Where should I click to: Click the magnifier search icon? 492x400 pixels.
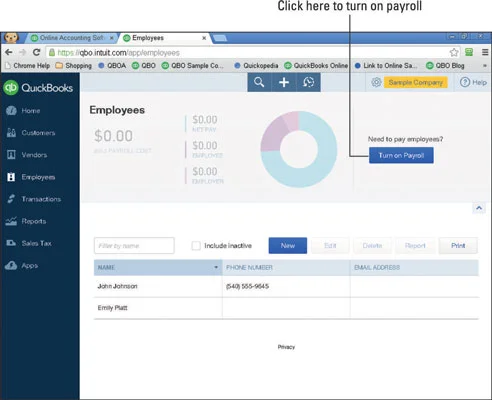(x=259, y=82)
